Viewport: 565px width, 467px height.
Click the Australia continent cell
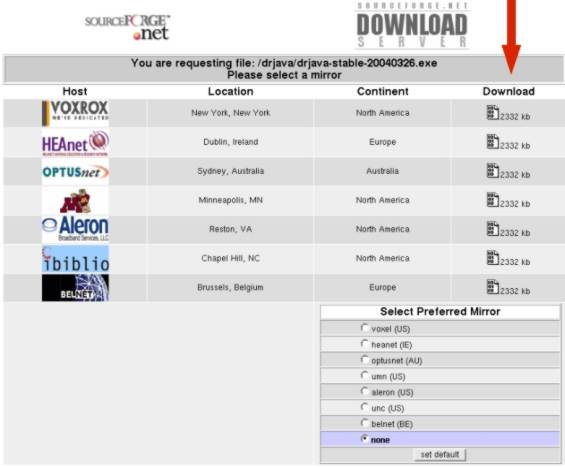coord(383,171)
